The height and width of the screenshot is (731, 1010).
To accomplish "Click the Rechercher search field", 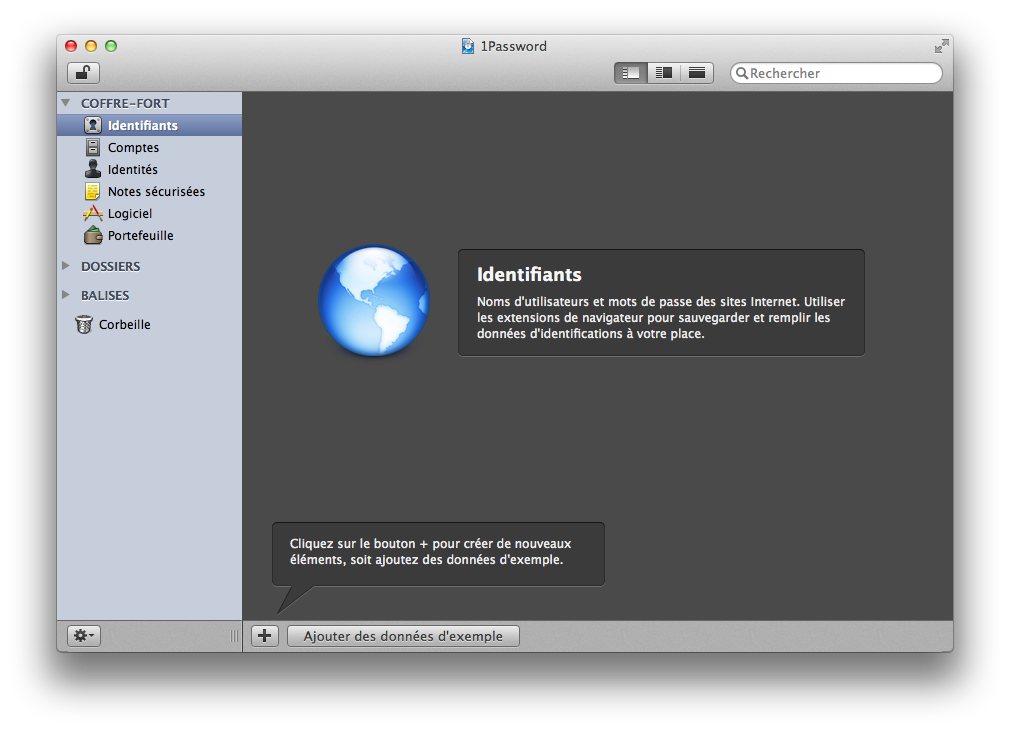I will tap(836, 73).
